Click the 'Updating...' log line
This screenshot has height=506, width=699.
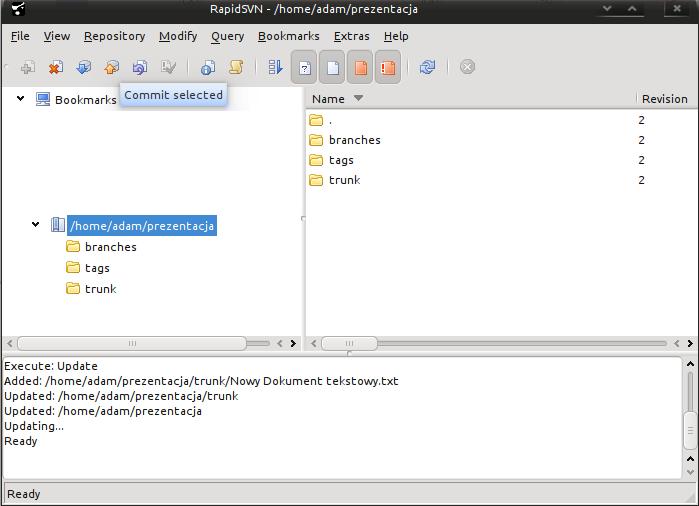coord(34,426)
